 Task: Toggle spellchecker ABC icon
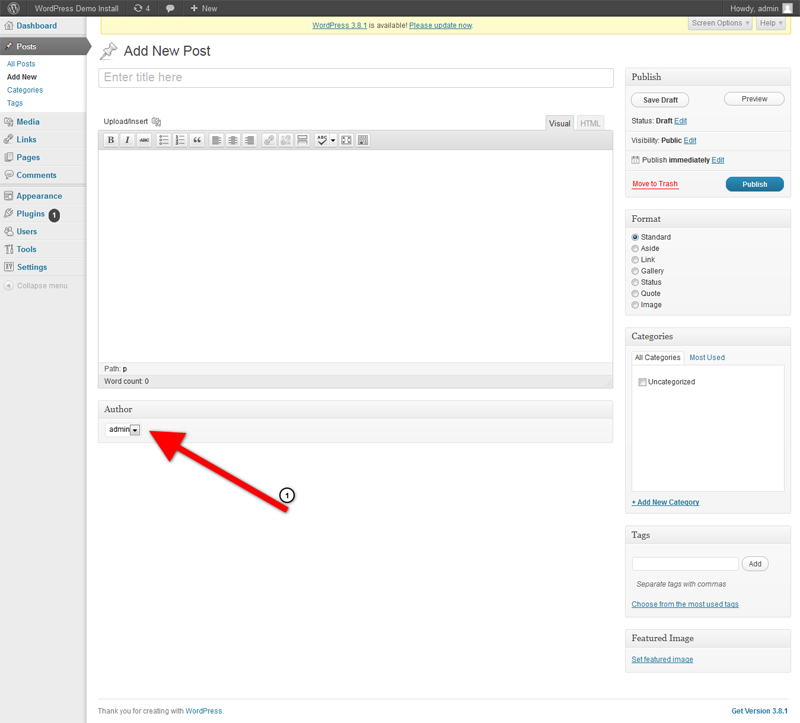click(x=321, y=140)
